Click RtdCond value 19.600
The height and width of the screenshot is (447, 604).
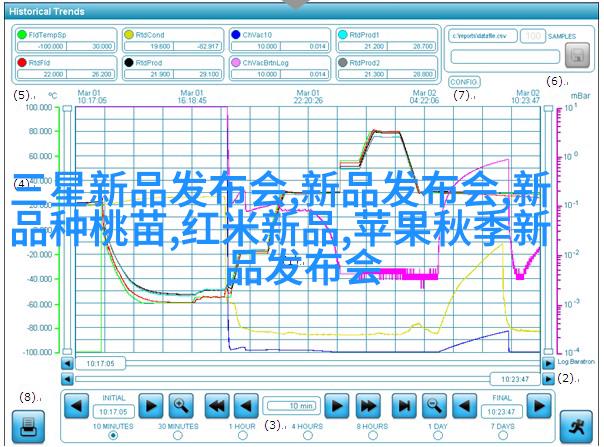149,46
